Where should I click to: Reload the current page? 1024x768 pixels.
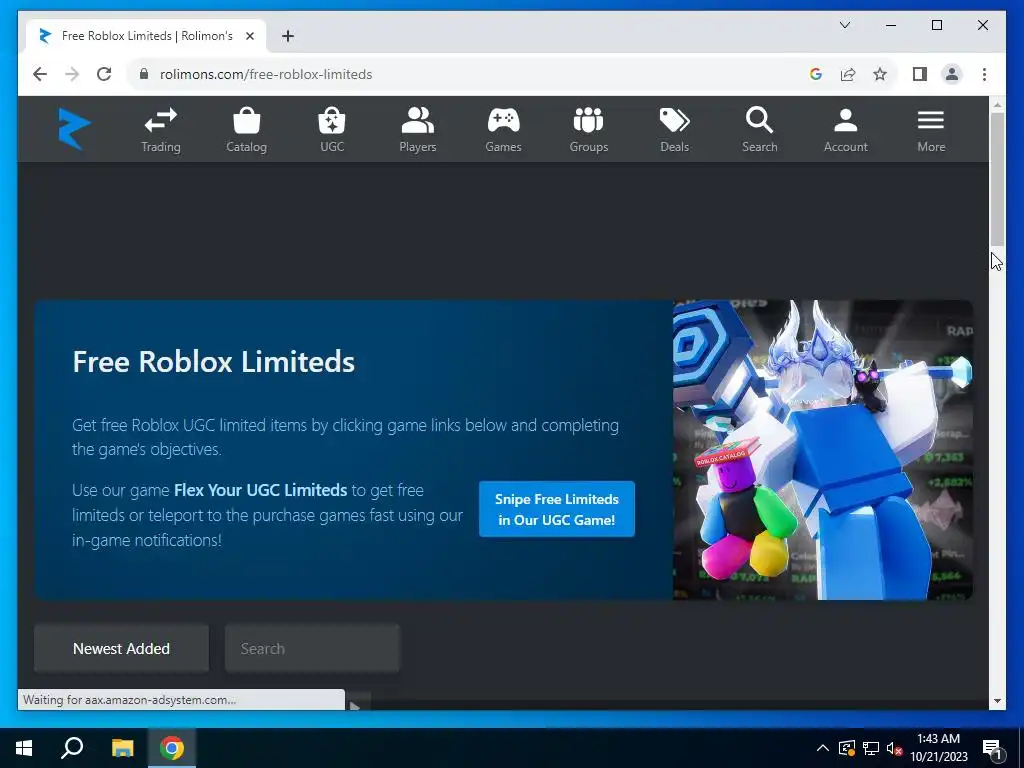(104, 74)
